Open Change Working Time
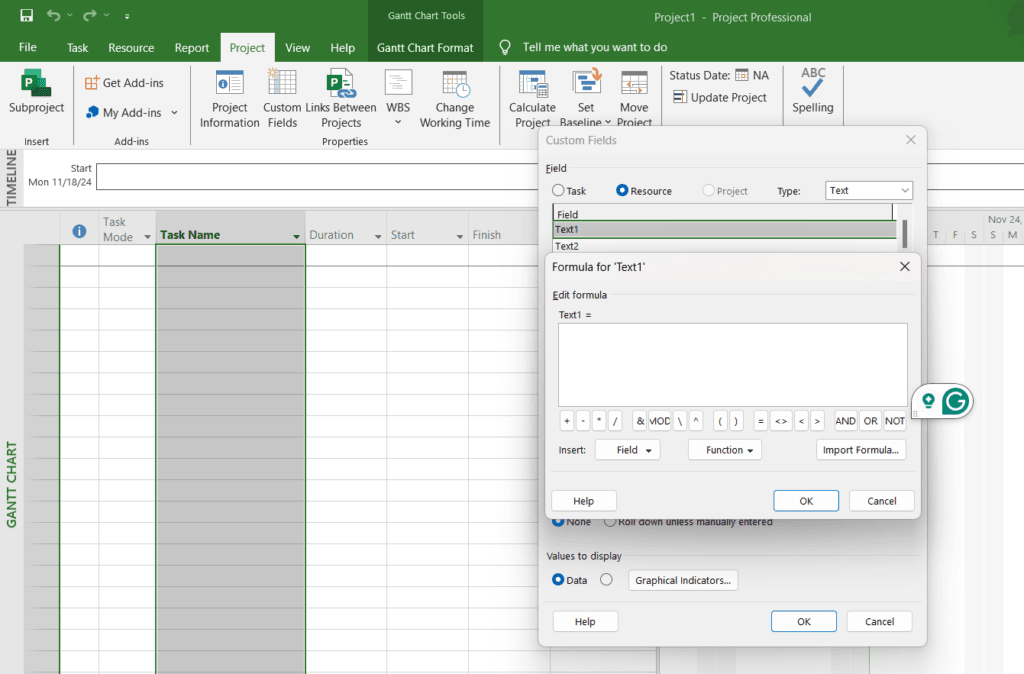The height and width of the screenshot is (674, 1024). coord(455,97)
